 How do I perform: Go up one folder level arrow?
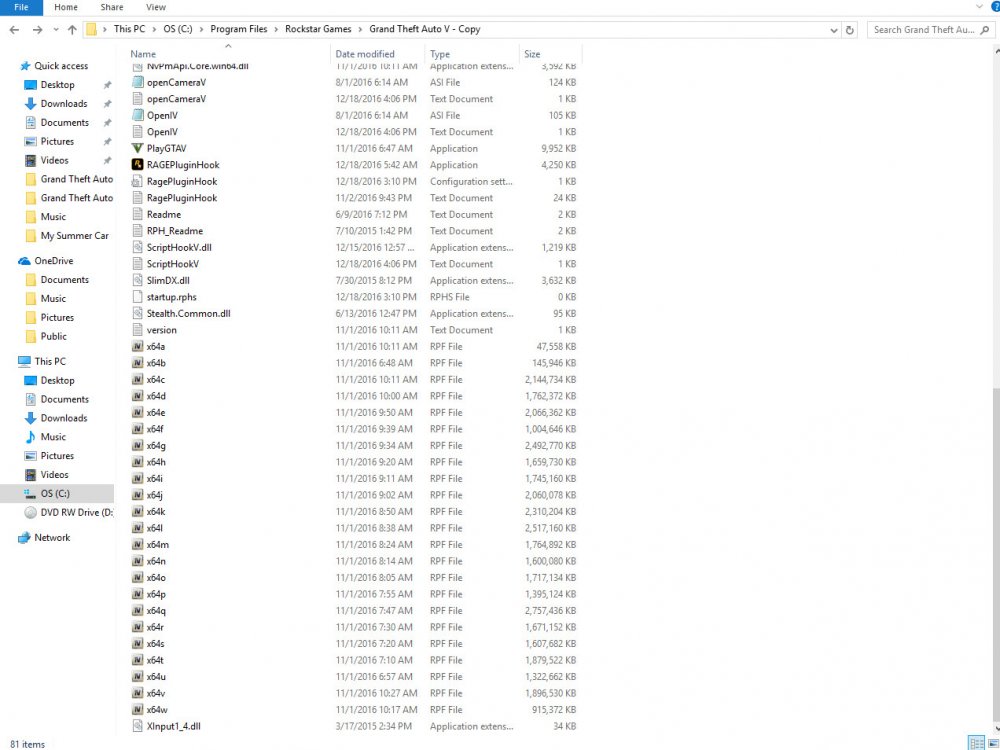coord(72,29)
